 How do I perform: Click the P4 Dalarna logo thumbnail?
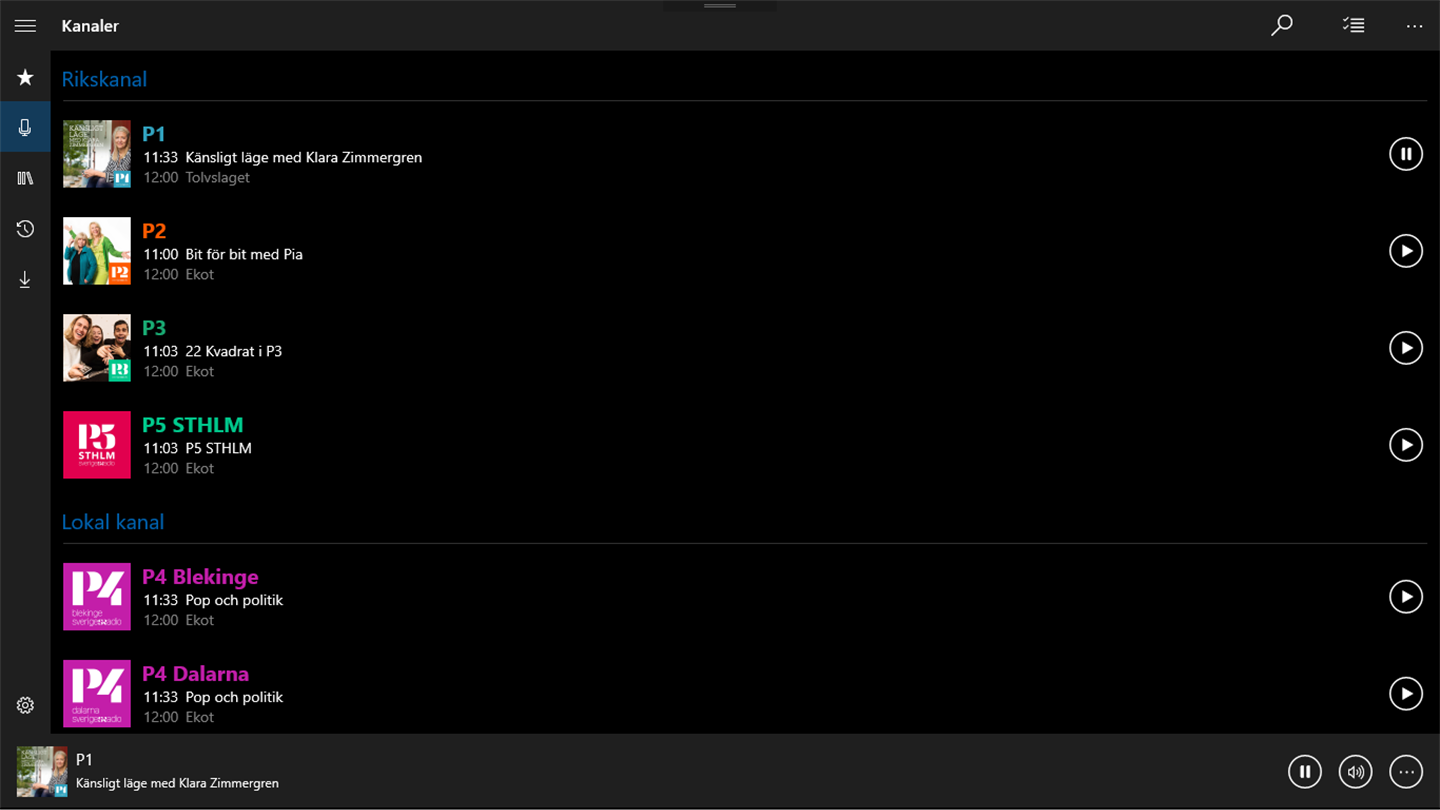[97, 694]
